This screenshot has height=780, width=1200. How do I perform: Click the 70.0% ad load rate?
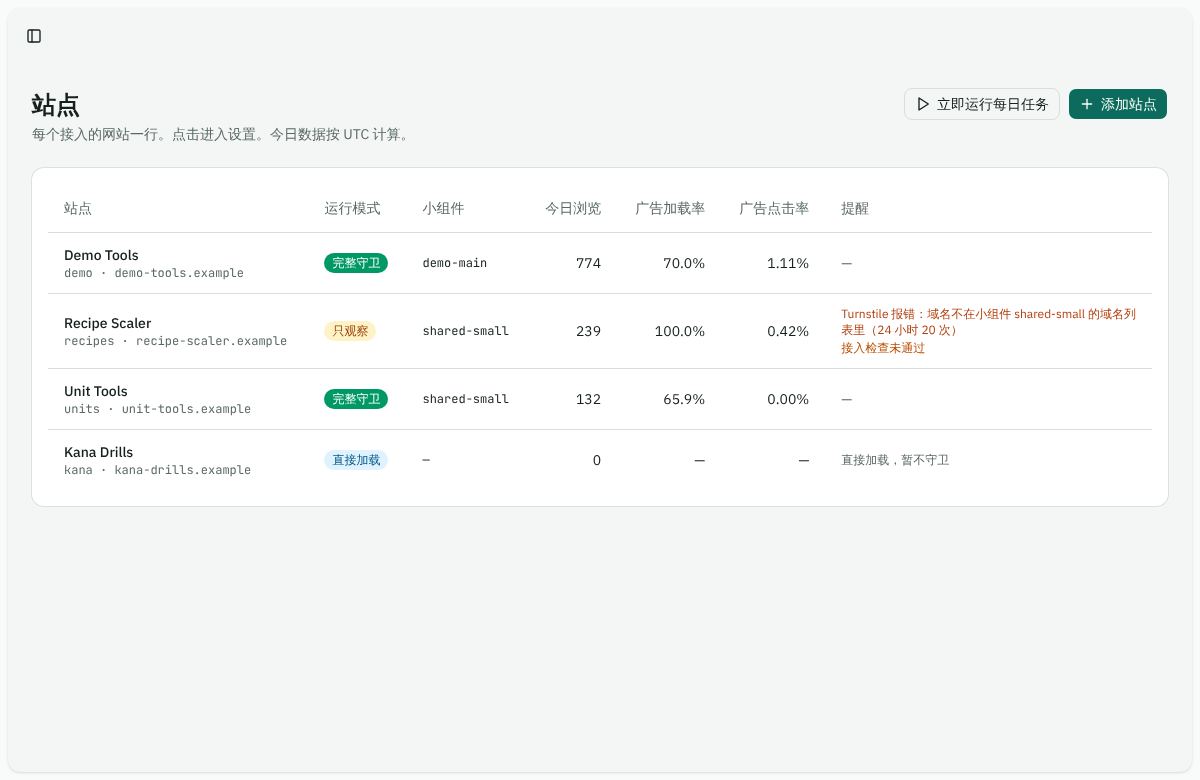(x=684, y=263)
